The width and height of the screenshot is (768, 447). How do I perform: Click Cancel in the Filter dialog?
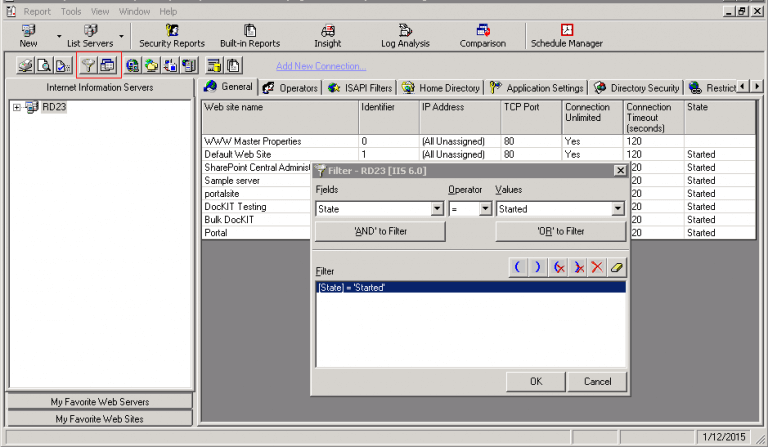tap(598, 381)
